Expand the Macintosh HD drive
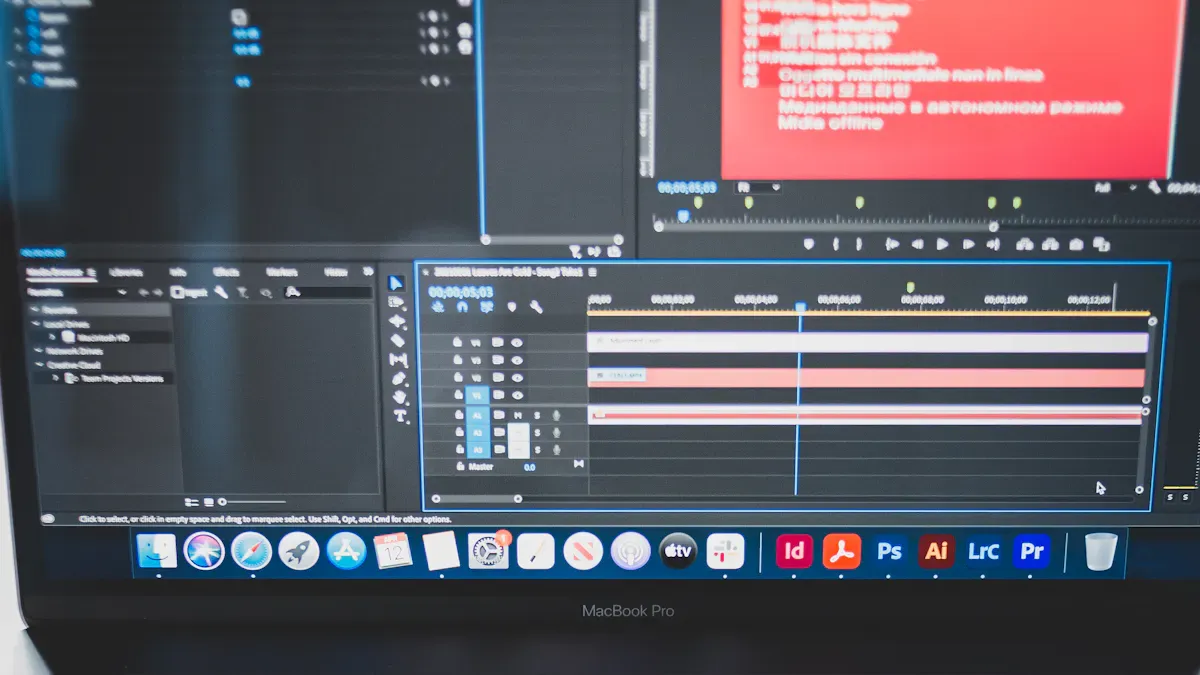The image size is (1200, 675). pyautogui.click(x=53, y=338)
